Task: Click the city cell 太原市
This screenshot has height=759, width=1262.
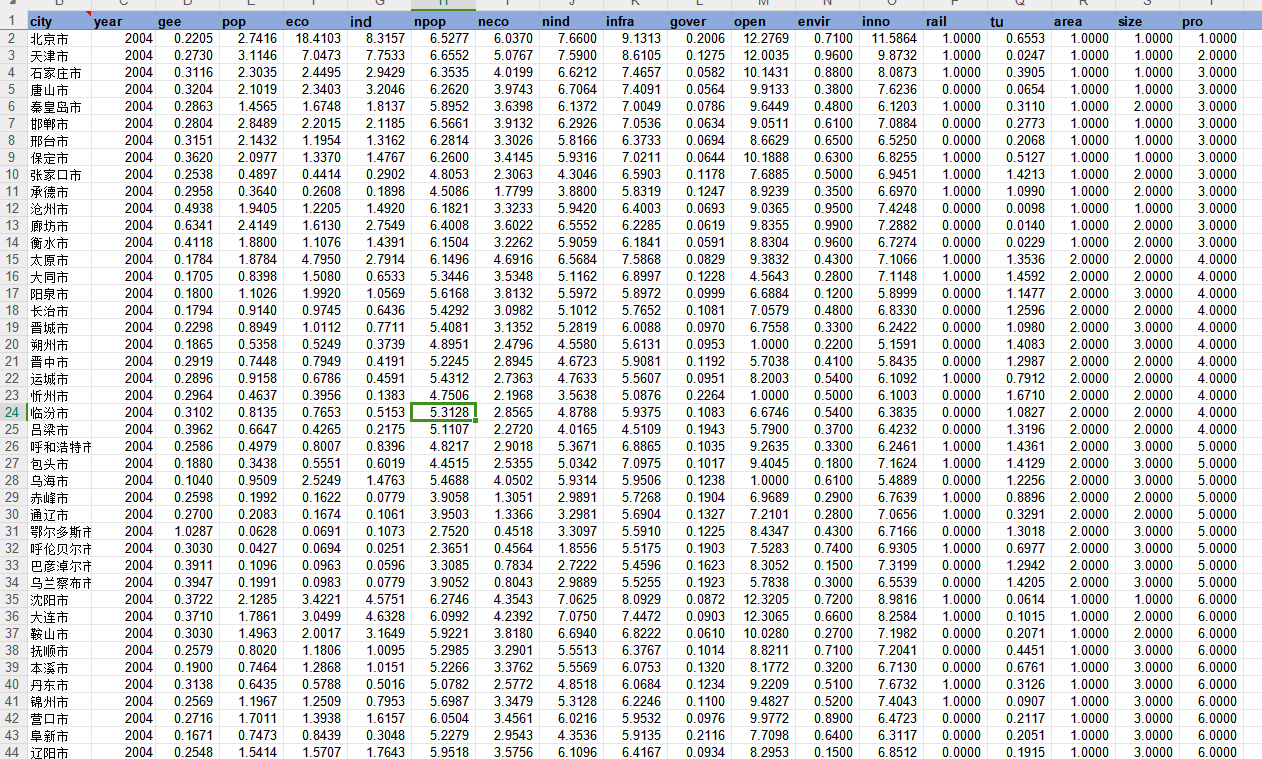Action: coord(58,259)
